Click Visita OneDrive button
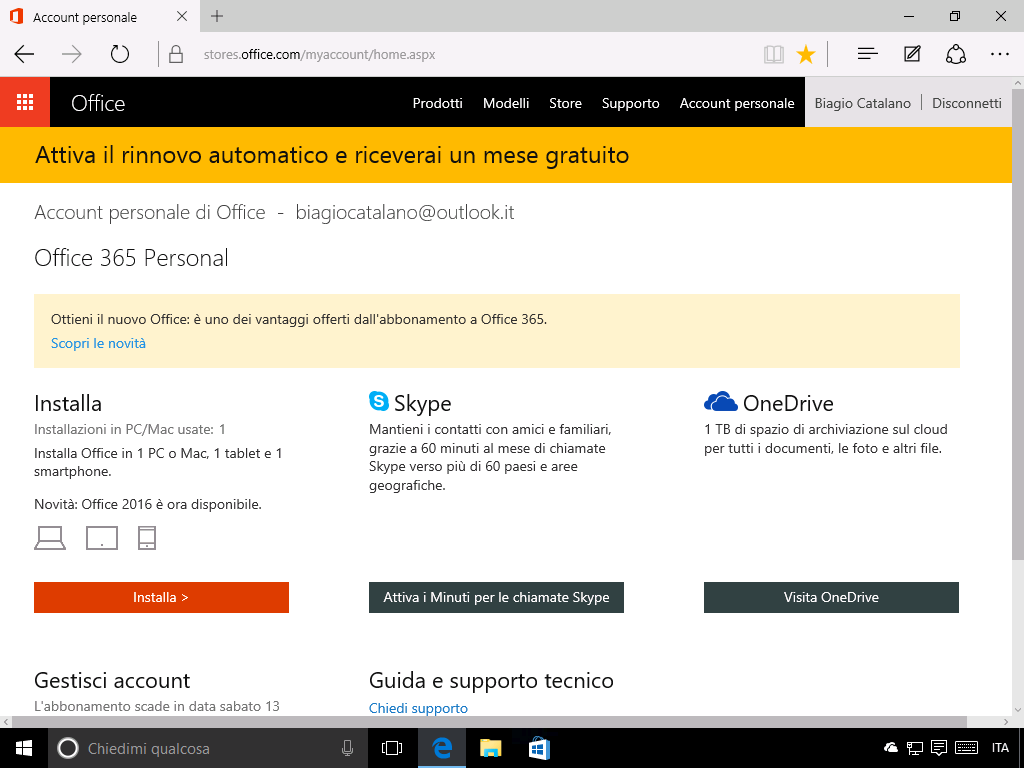 (x=831, y=598)
